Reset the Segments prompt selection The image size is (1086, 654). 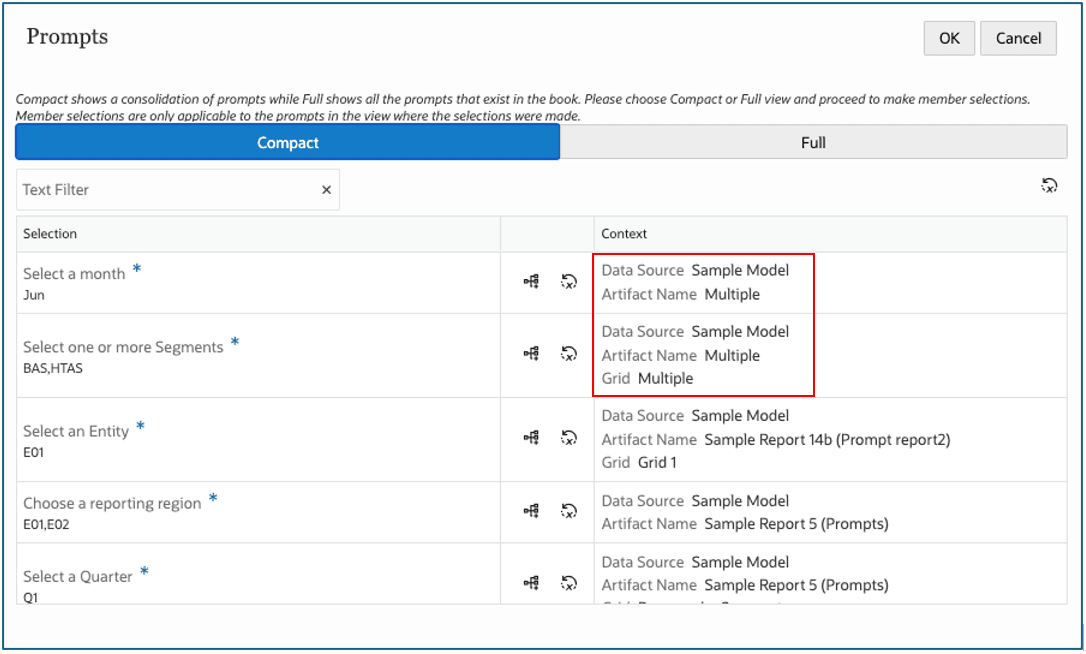569,353
